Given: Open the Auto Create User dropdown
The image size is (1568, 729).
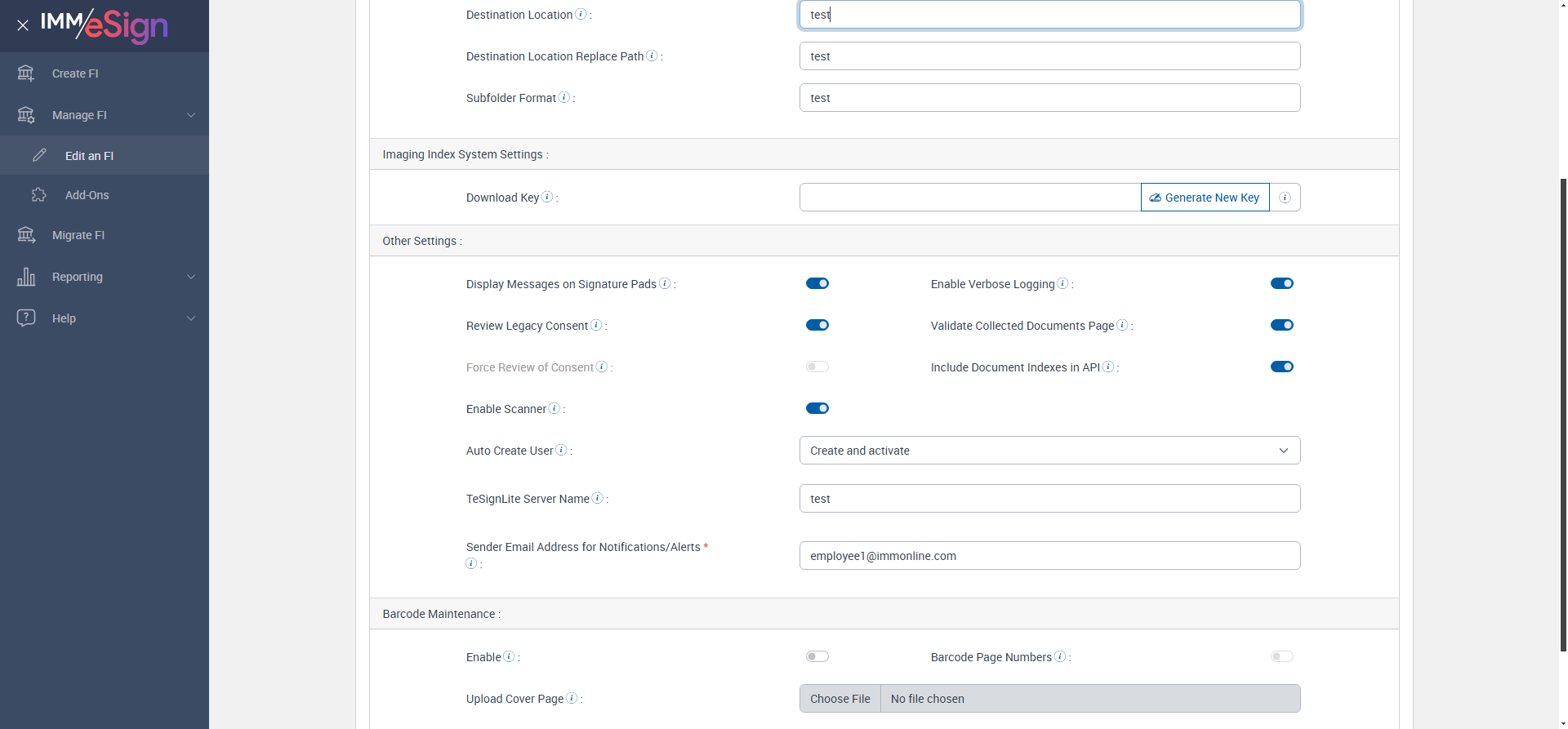Looking at the screenshot, I should click(x=1049, y=451).
